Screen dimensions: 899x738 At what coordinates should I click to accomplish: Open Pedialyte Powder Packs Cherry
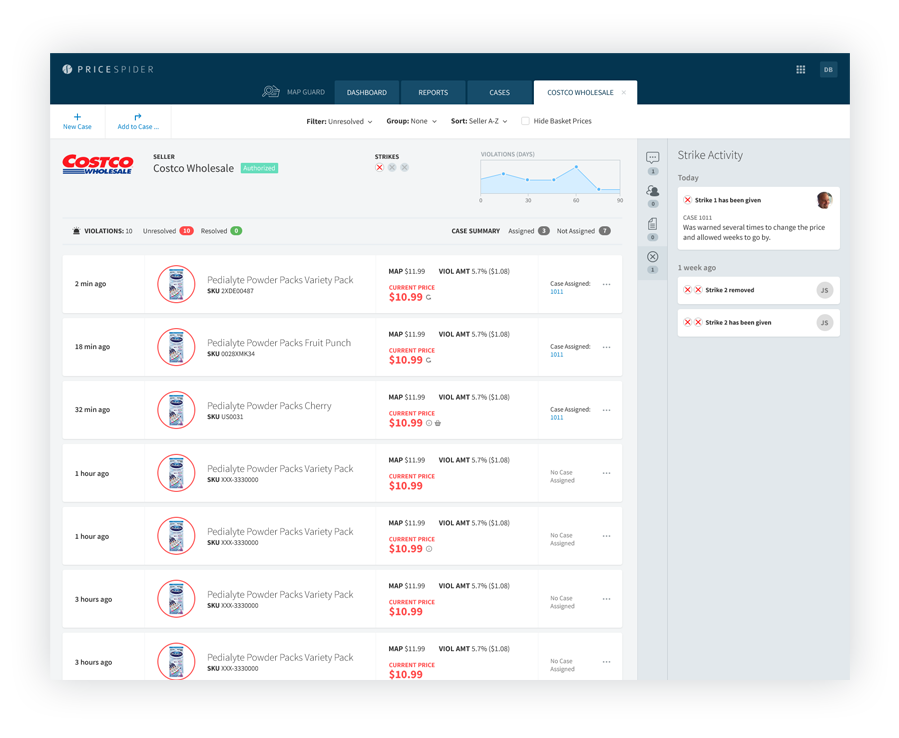coord(269,406)
